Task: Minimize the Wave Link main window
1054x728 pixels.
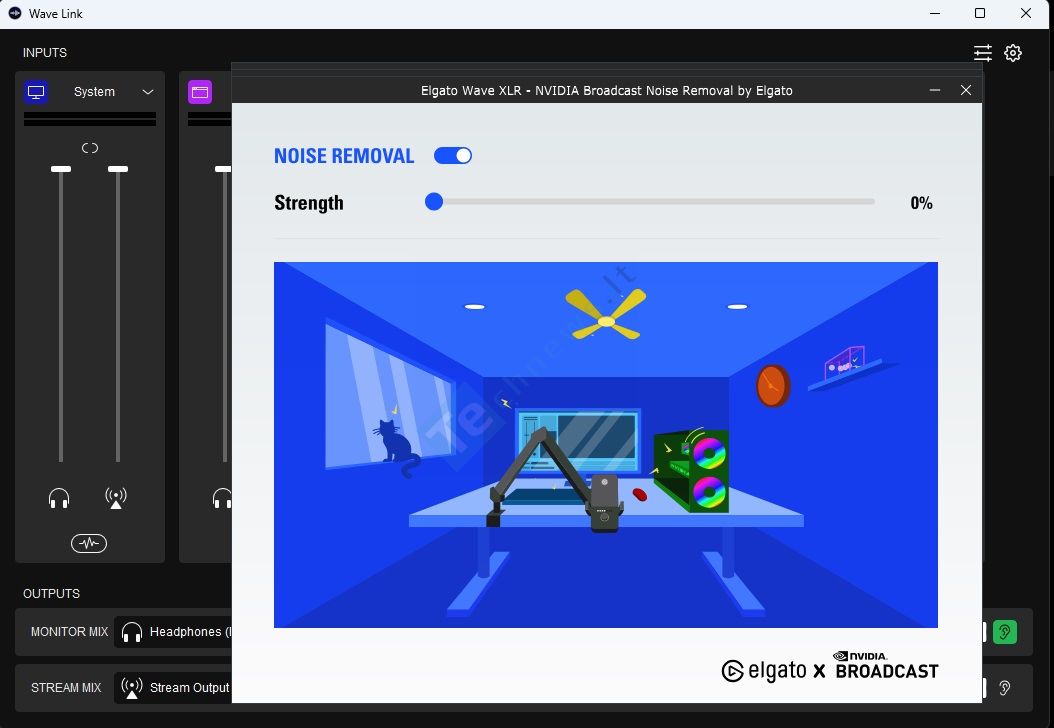Action: [x=935, y=13]
